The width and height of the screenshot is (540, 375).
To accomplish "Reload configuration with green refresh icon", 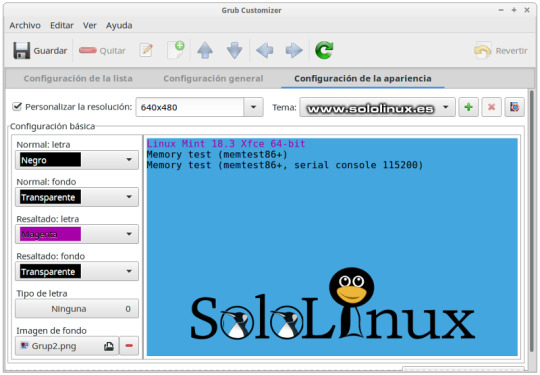I will click(x=324, y=50).
